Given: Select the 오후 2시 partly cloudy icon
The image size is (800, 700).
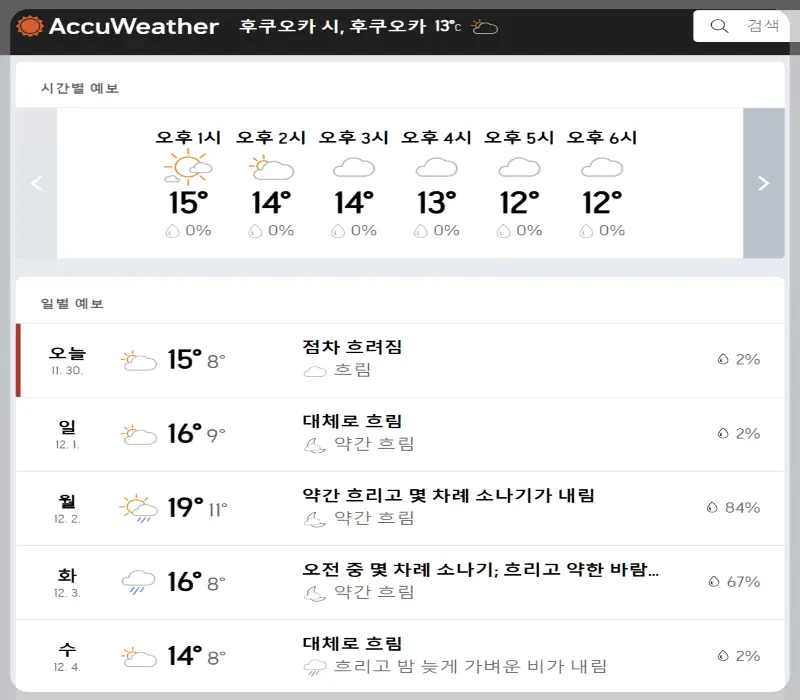Looking at the screenshot, I should [x=271, y=167].
